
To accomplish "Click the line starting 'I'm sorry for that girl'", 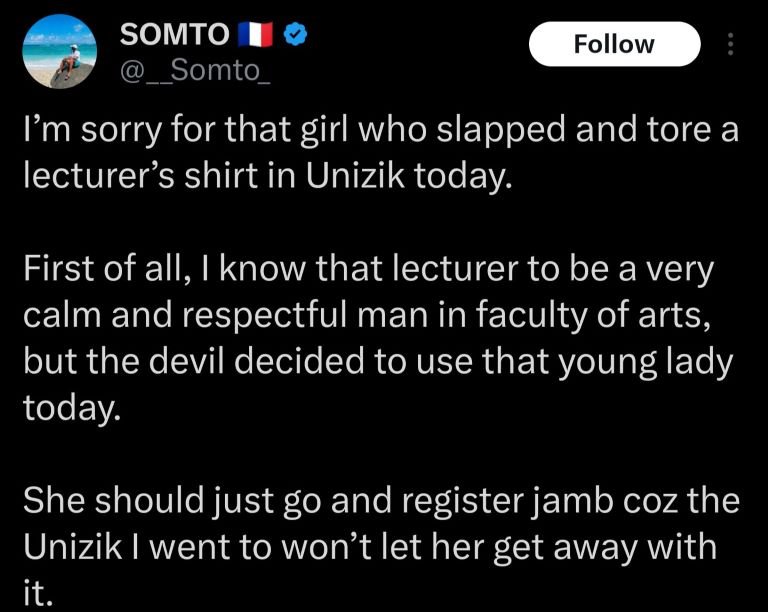I will tap(381, 130).
